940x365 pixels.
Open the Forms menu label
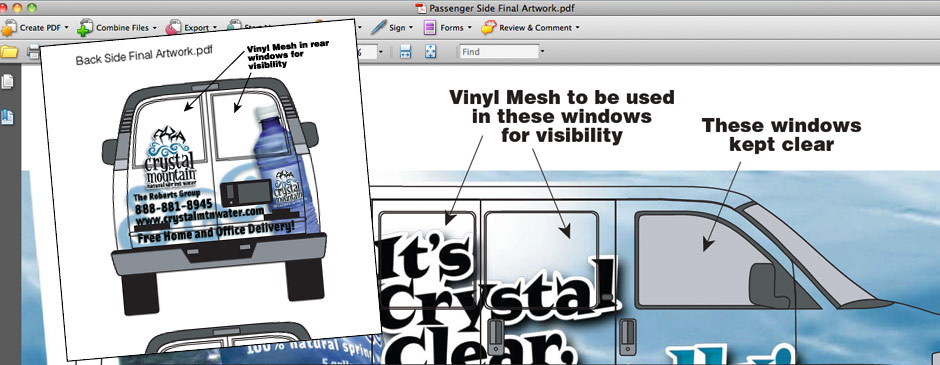tap(452, 28)
